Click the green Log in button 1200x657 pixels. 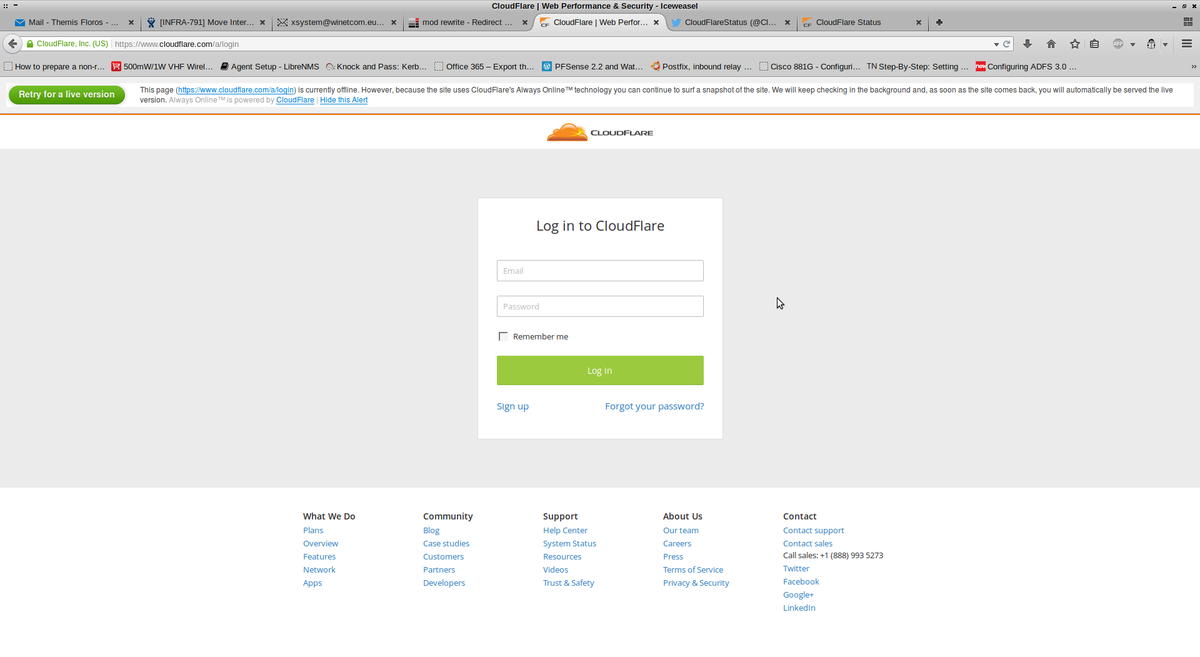pos(600,370)
